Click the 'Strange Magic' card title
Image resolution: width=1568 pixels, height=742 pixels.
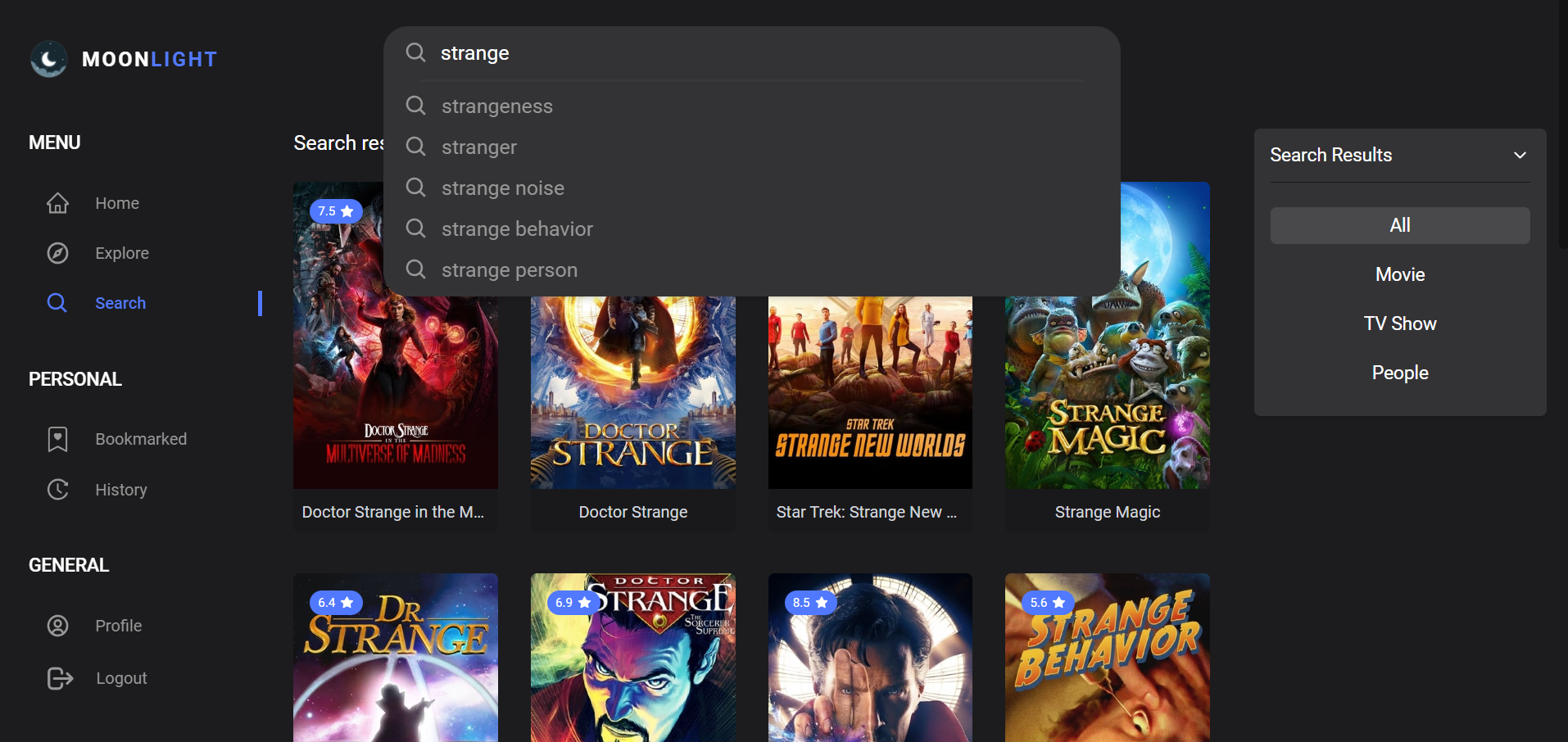pyautogui.click(x=1108, y=512)
